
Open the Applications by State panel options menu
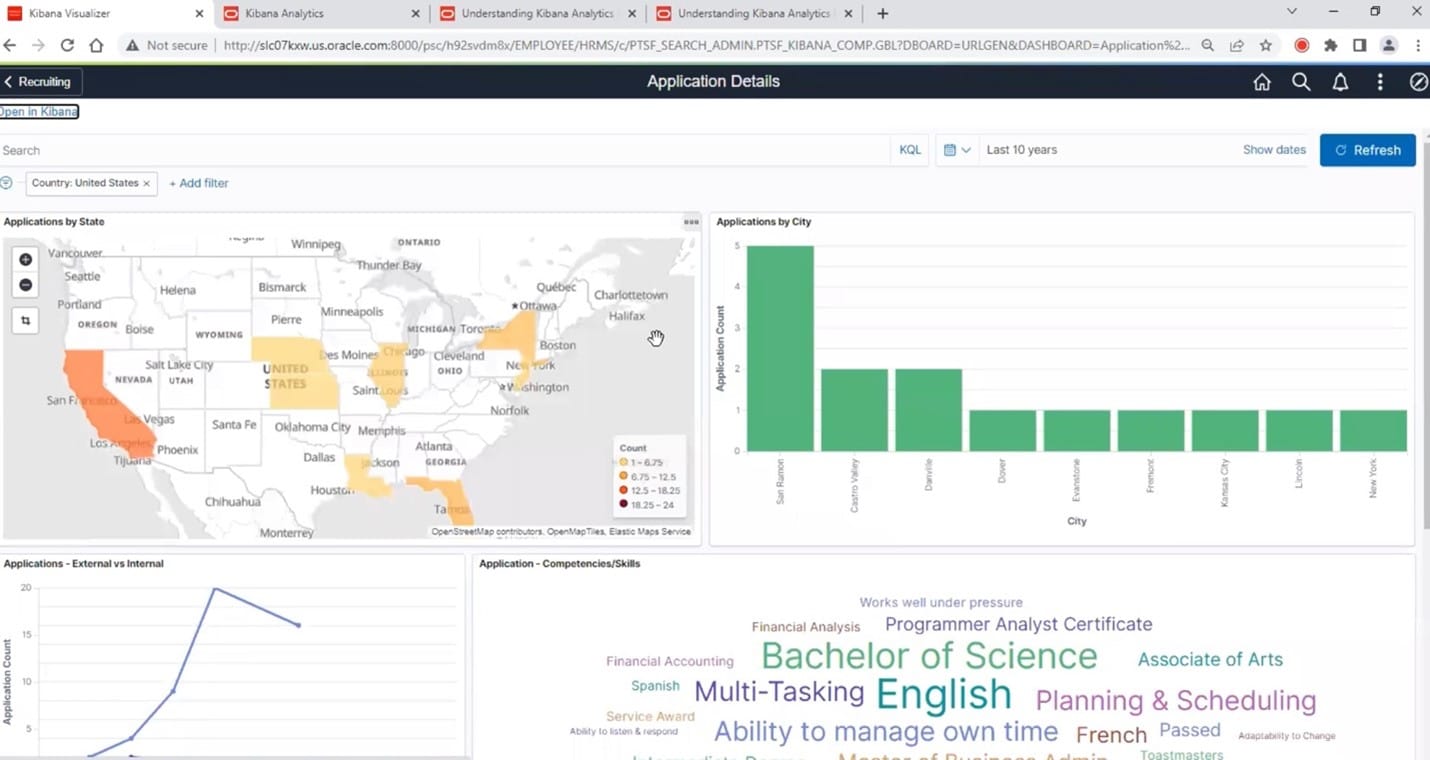point(689,222)
